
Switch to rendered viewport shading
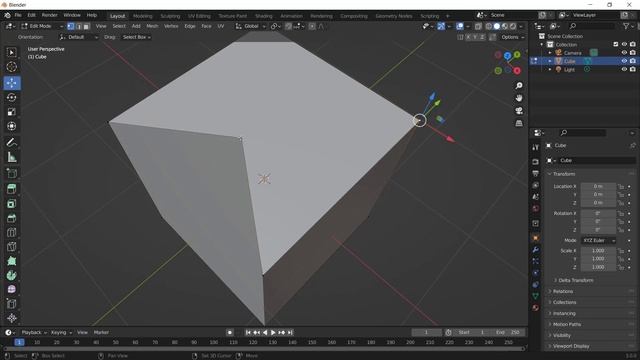(x=513, y=26)
